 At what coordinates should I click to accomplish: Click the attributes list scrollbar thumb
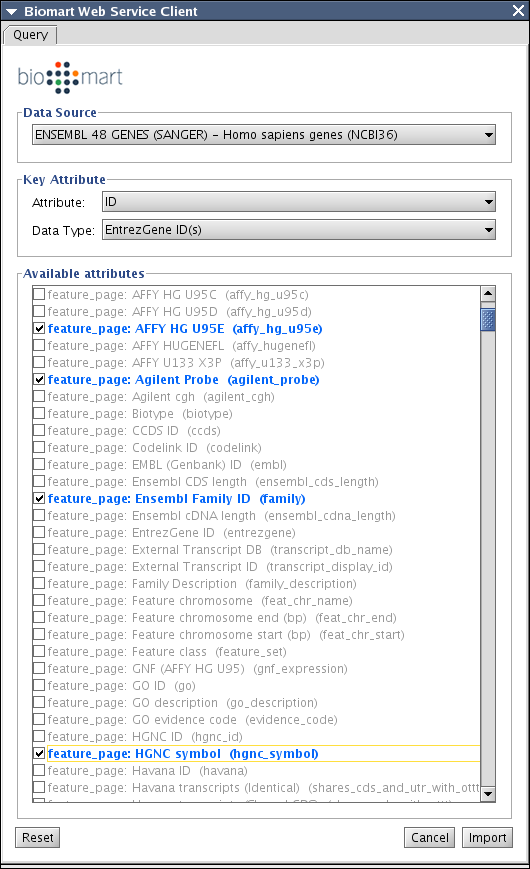coord(488,320)
